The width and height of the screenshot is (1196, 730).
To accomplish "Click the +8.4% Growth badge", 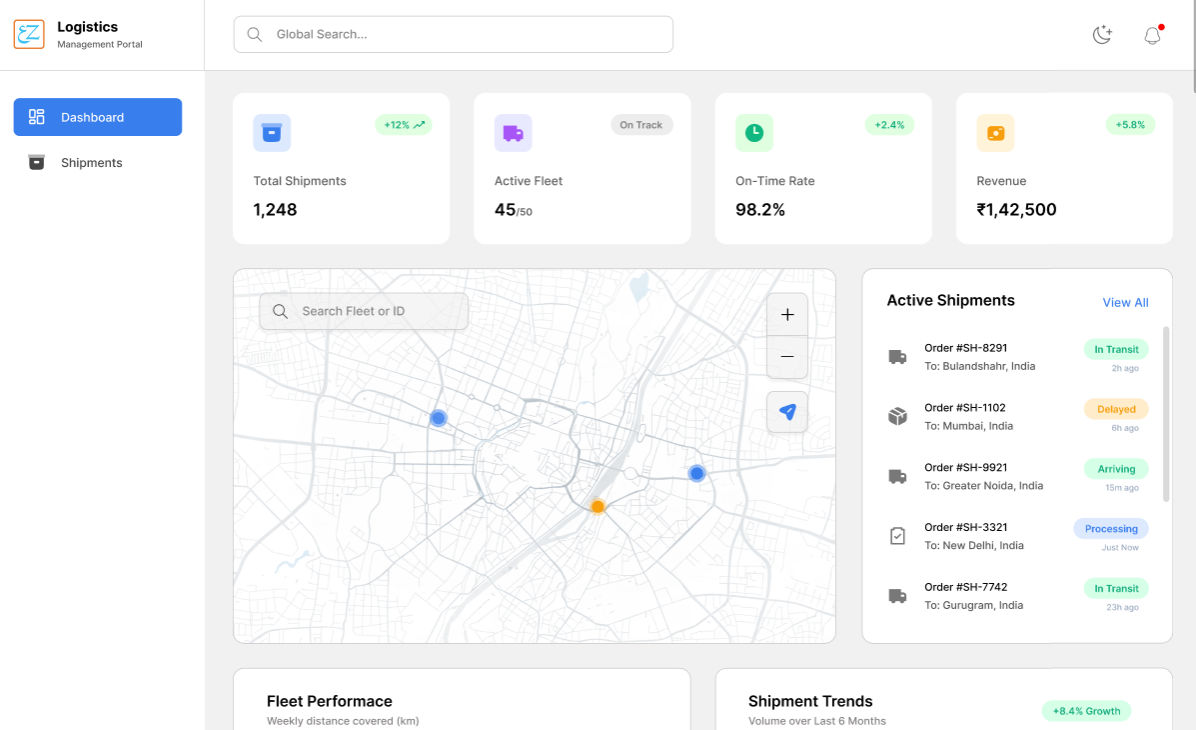I will 1086,711.
